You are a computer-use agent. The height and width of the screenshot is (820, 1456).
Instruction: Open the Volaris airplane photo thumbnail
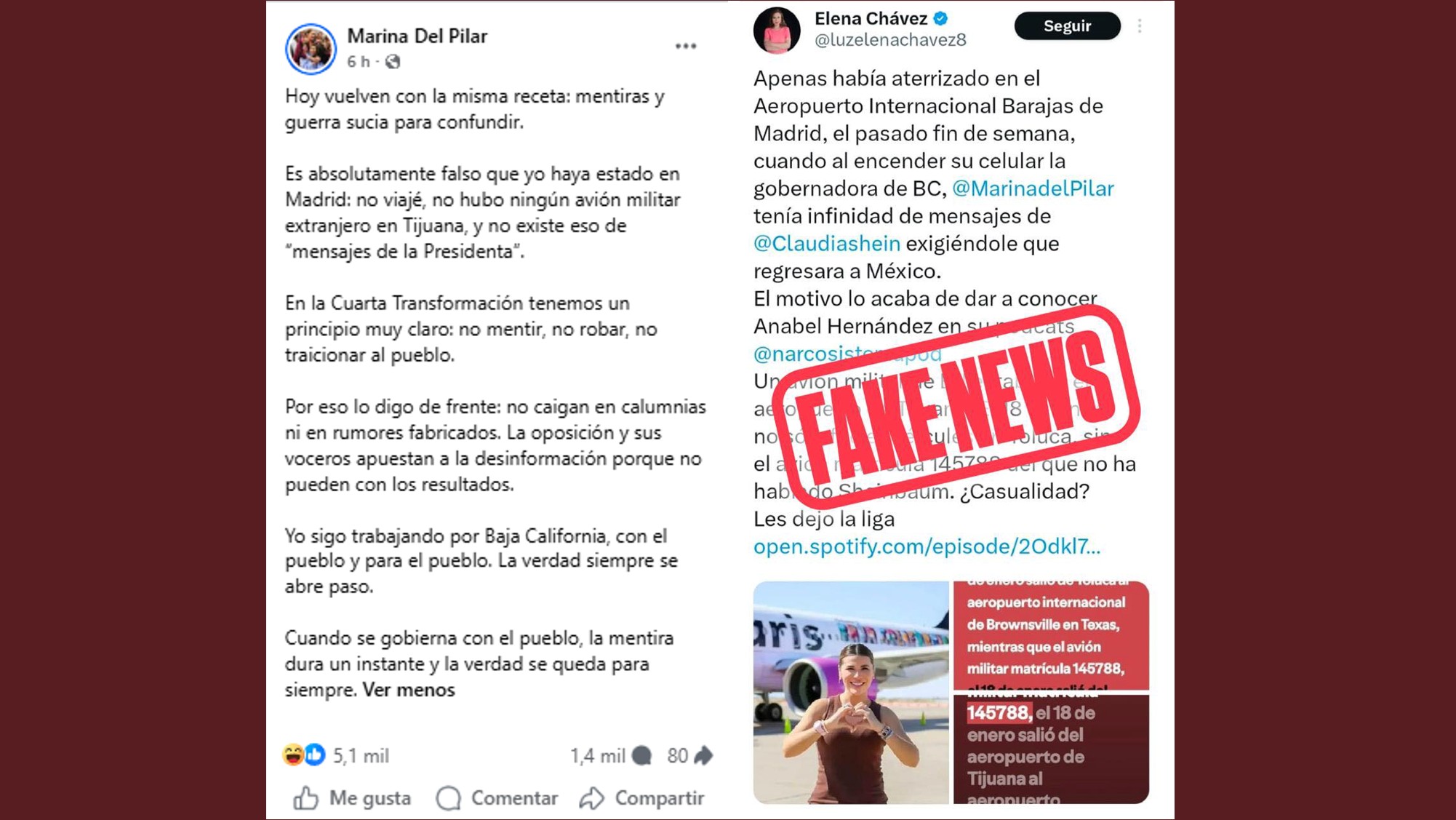pos(851,692)
